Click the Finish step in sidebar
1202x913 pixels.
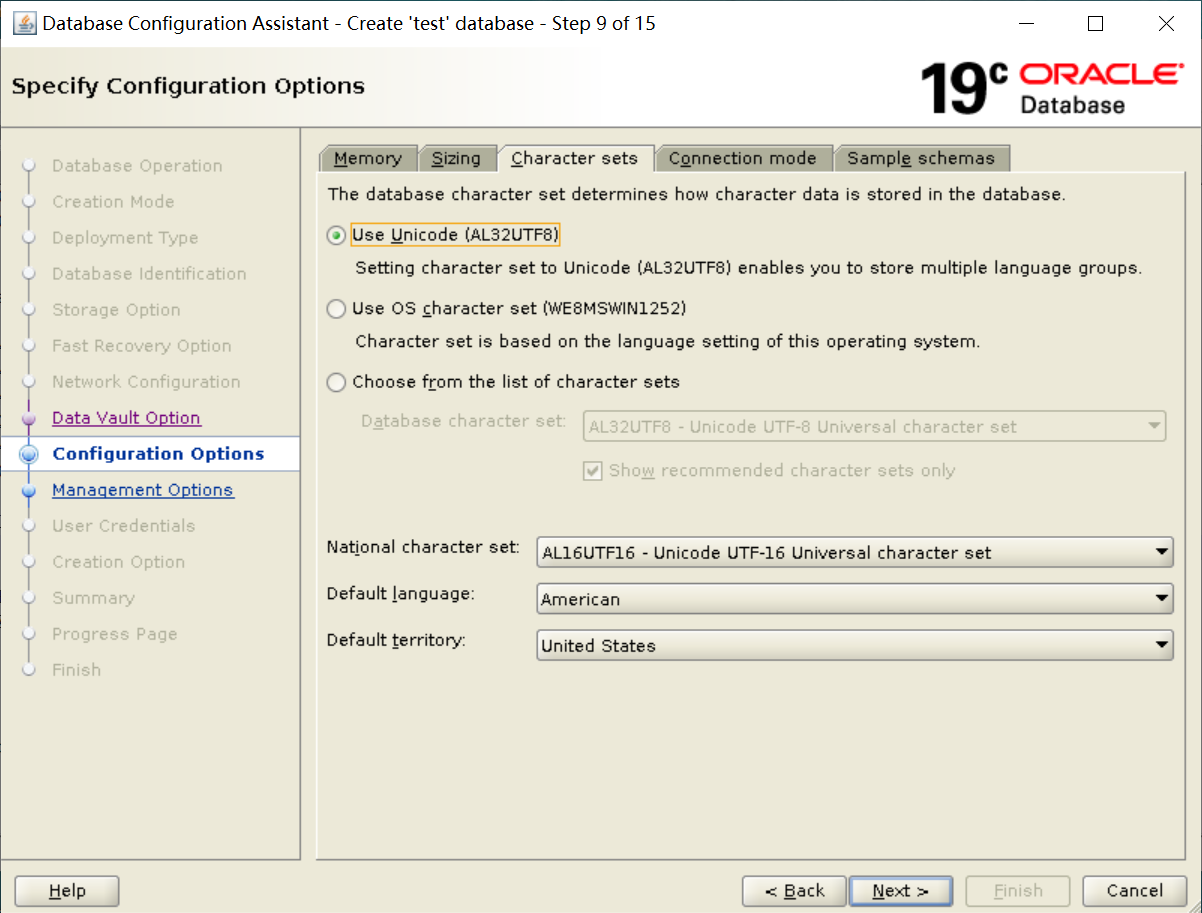76,670
